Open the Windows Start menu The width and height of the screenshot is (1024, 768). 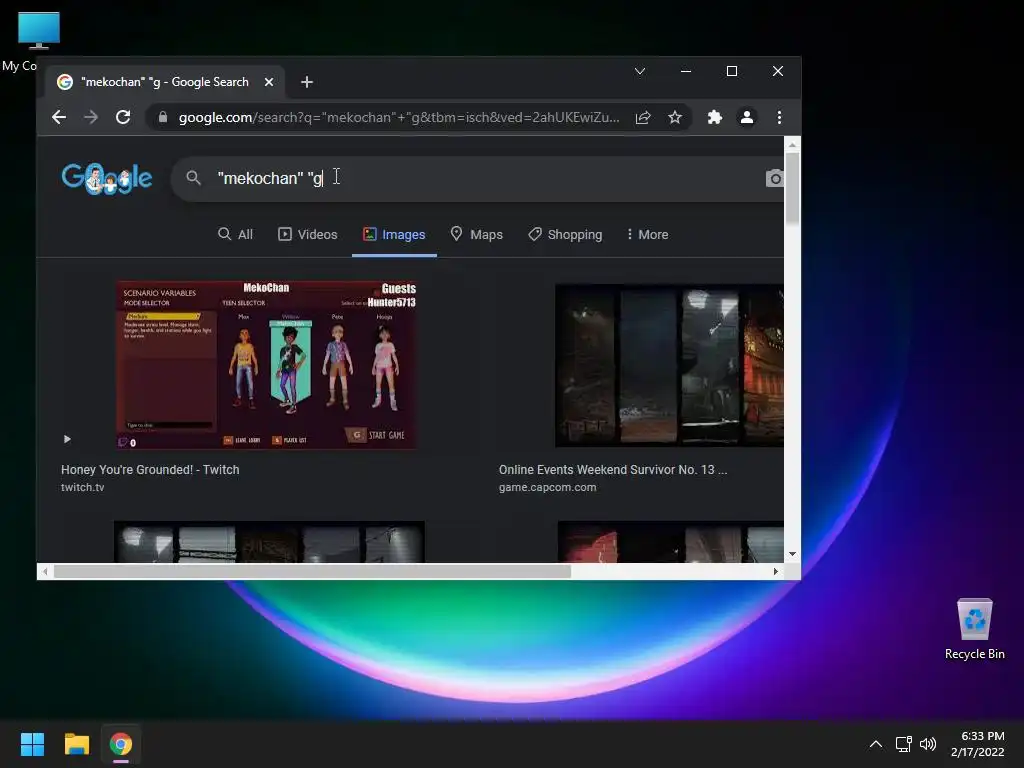(32, 744)
